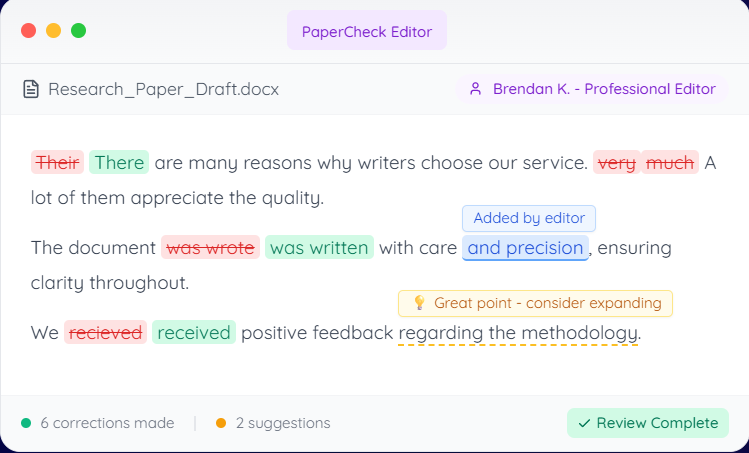Screen dimensions: 749x453
Task: Click the deleted phrase "was wrote"
Action: click(210, 247)
